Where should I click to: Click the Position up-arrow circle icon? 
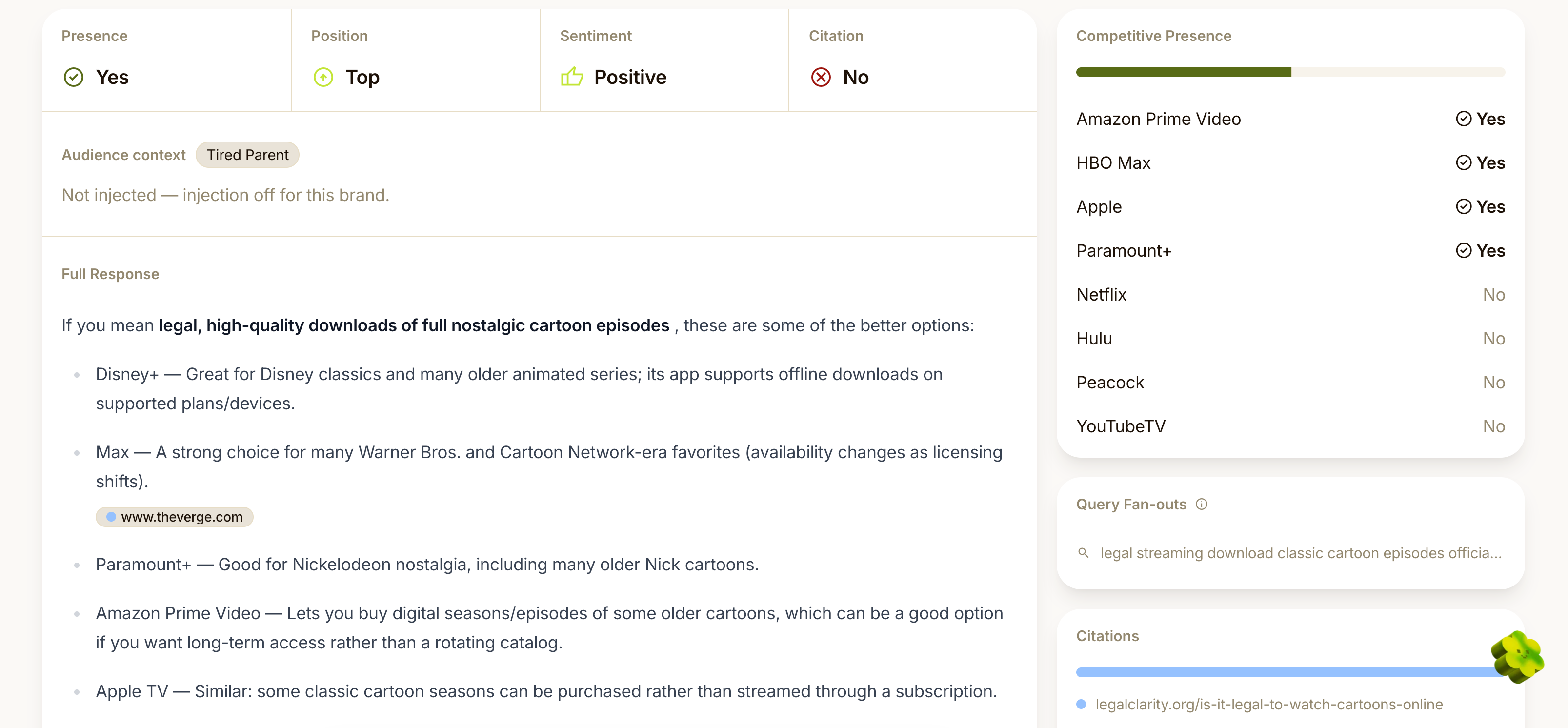(323, 77)
